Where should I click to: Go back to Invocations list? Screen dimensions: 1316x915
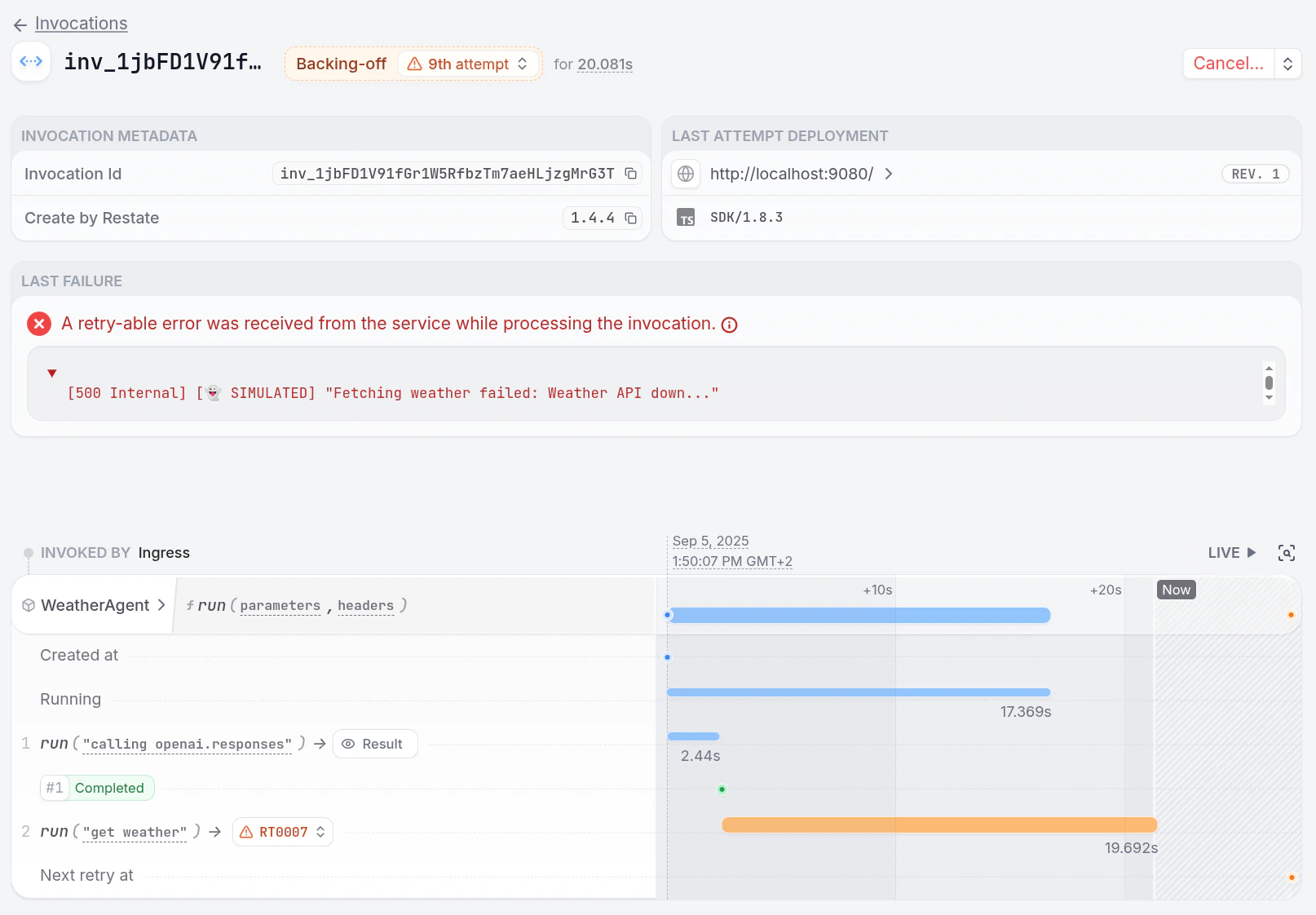71,24
